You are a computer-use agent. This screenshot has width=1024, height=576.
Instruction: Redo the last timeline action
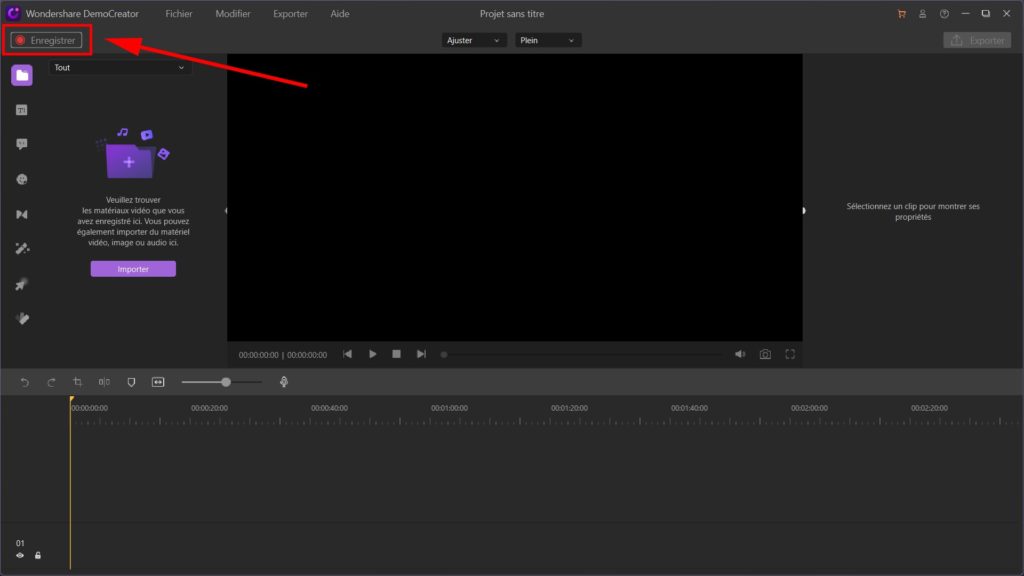tap(51, 382)
